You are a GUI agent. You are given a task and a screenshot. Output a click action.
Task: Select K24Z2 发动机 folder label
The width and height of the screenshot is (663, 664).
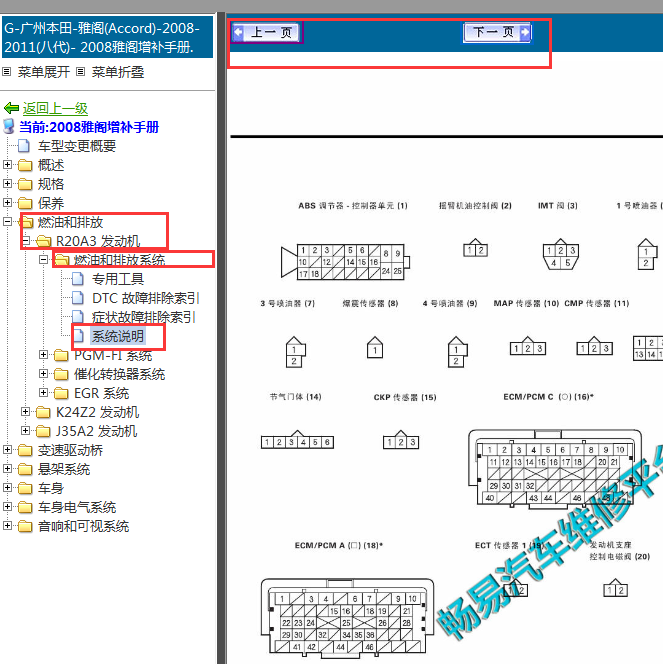tap(97, 412)
